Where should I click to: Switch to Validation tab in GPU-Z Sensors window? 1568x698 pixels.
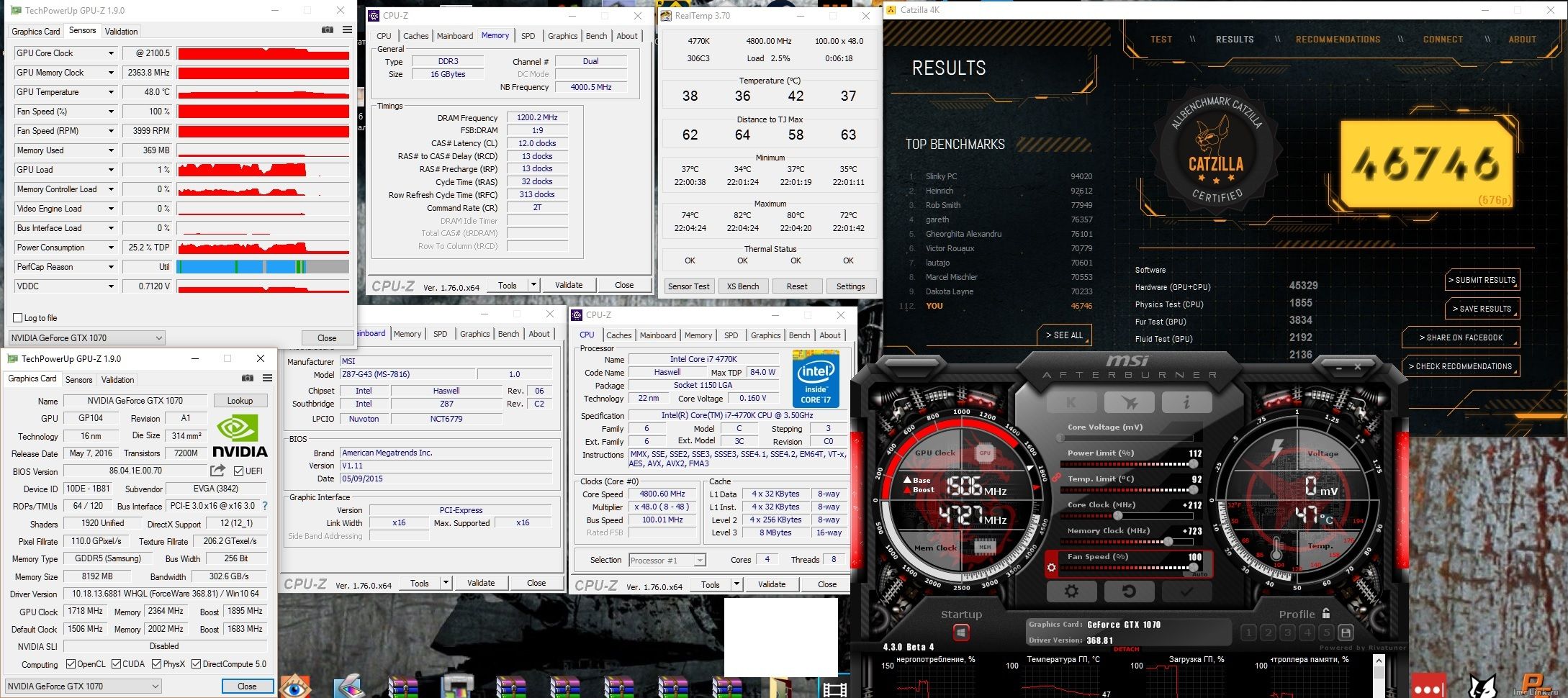(121, 31)
